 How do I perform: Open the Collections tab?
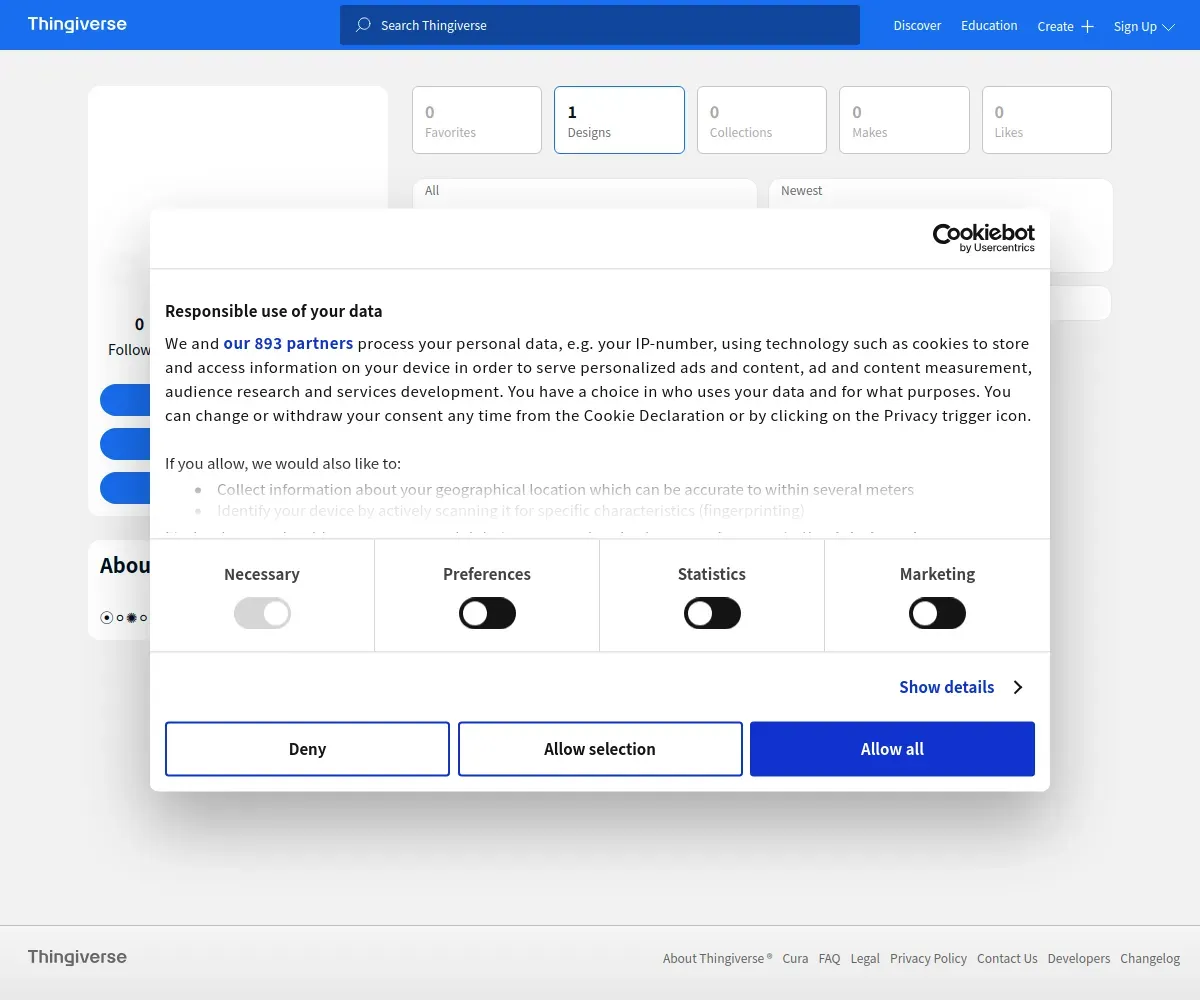762,120
